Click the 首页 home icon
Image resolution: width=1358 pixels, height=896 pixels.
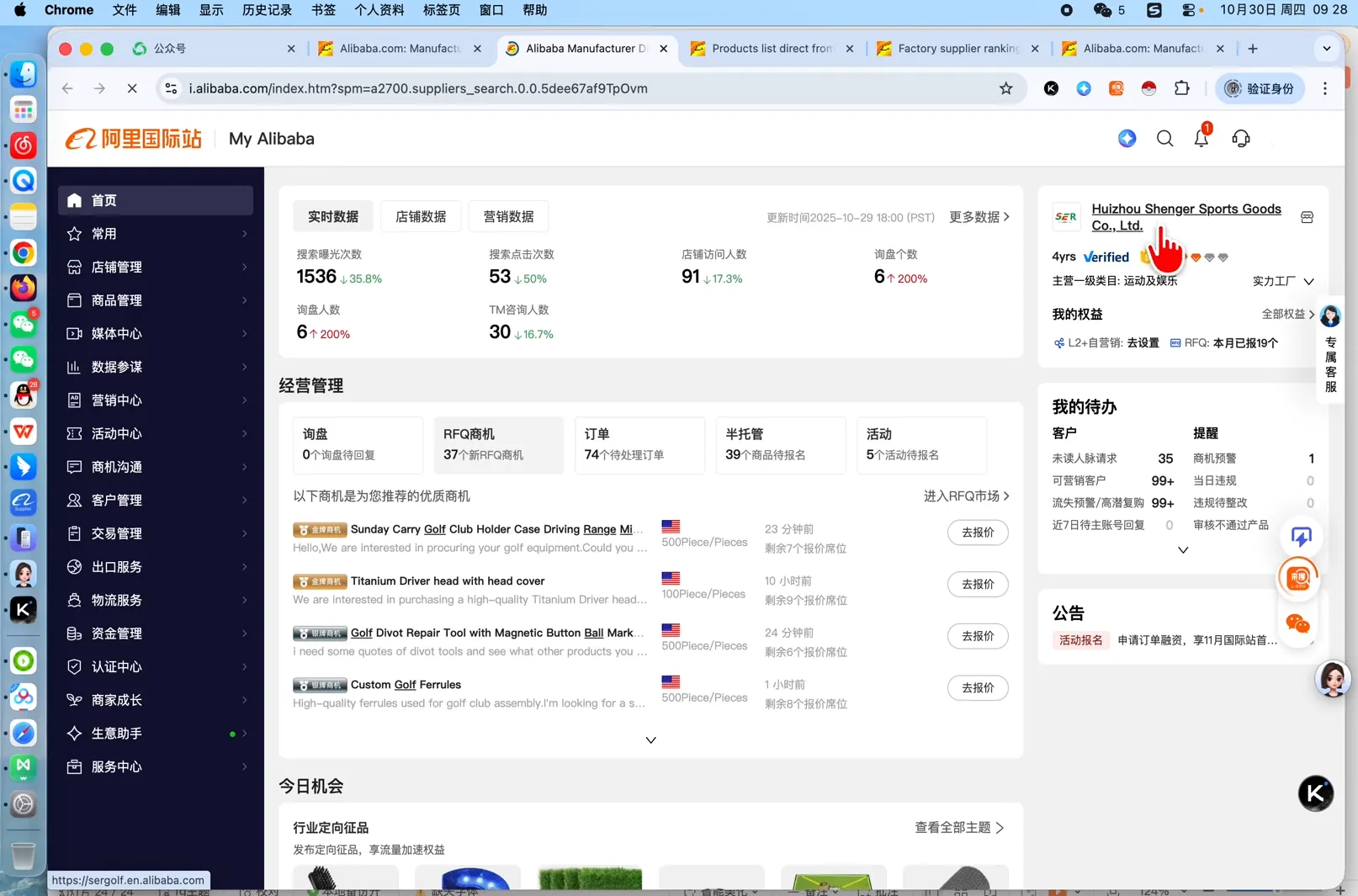(x=73, y=200)
